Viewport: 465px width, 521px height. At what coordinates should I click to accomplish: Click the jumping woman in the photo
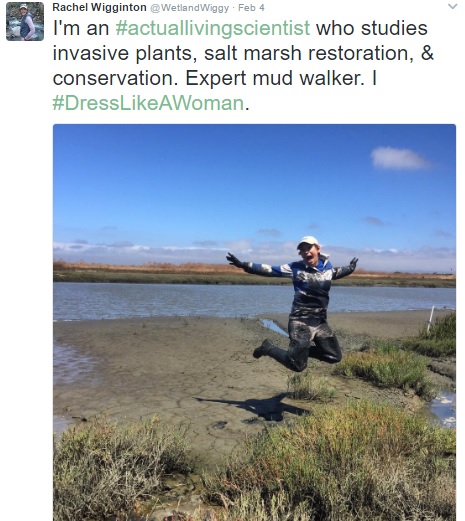[297, 303]
